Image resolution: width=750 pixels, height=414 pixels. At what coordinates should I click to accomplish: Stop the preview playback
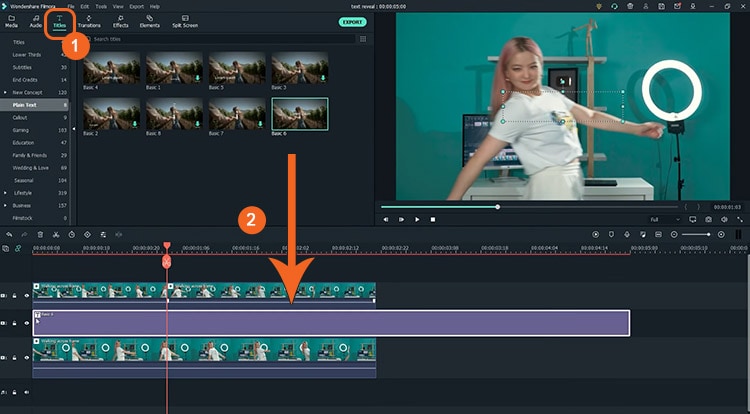[433, 219]
